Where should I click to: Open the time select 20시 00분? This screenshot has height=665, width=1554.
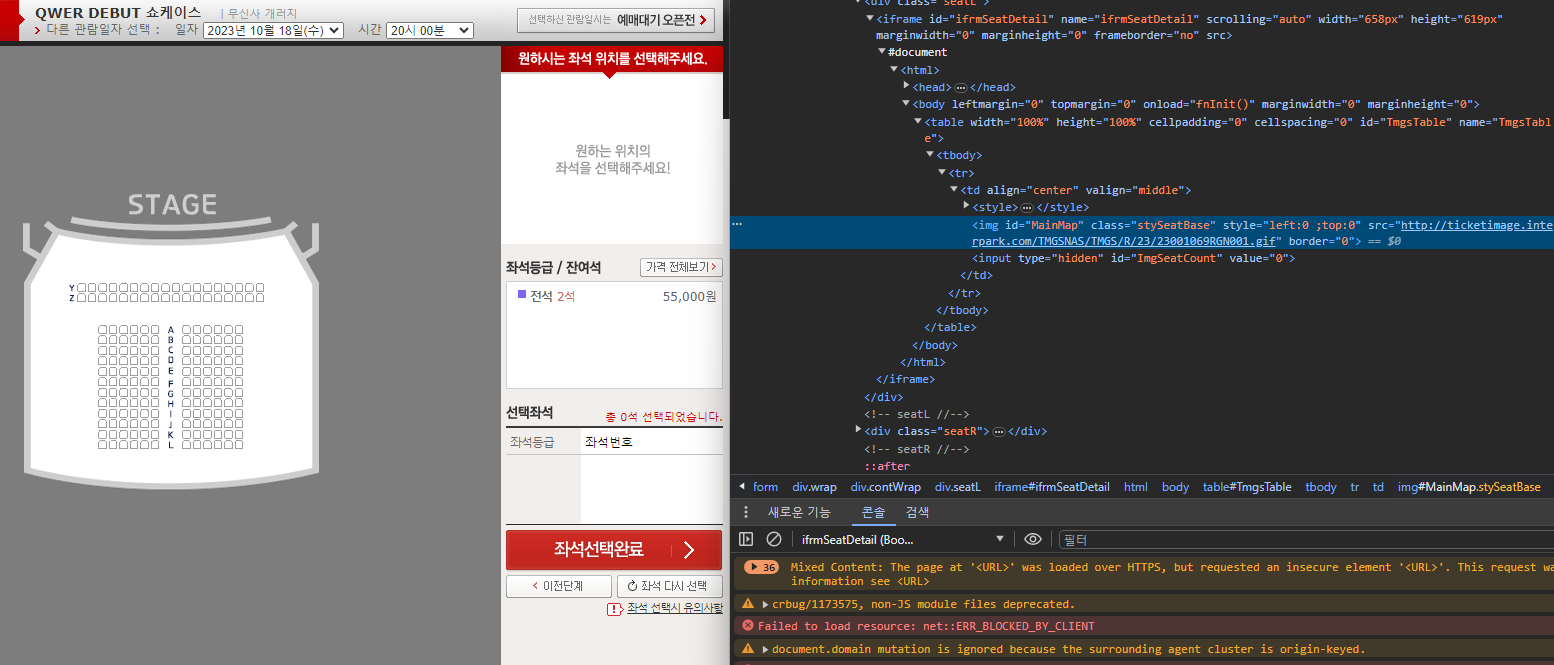coord(429,30)
